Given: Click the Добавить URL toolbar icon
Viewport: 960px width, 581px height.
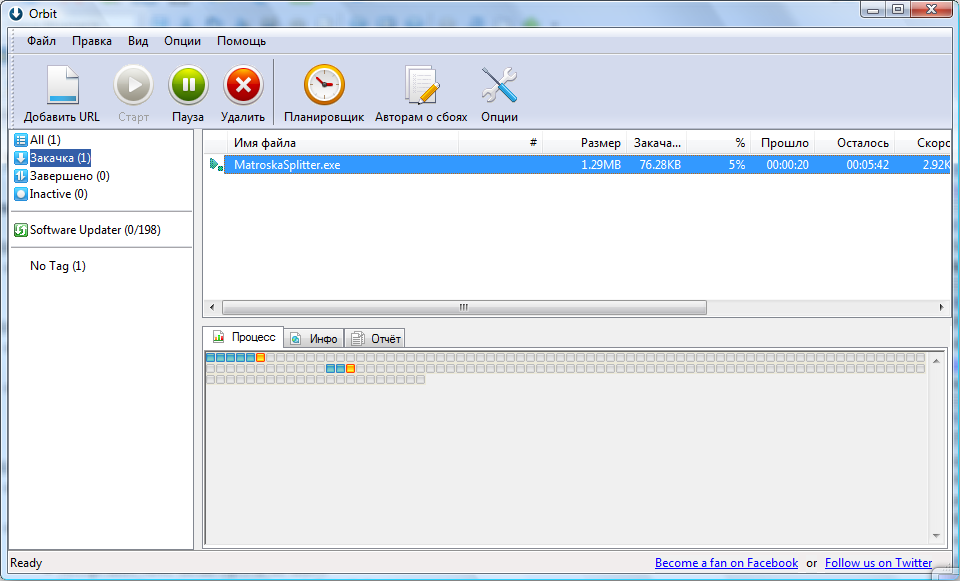Looking at the screenshot, I should point(63,84).
